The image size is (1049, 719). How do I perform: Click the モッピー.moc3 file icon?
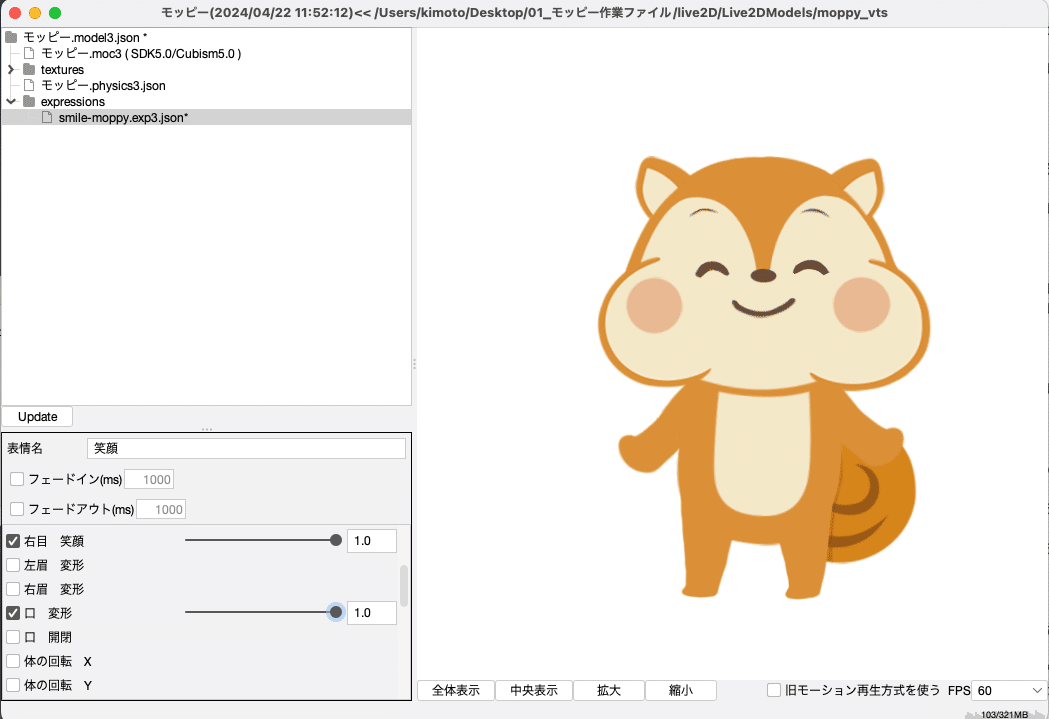click(29, 54)
